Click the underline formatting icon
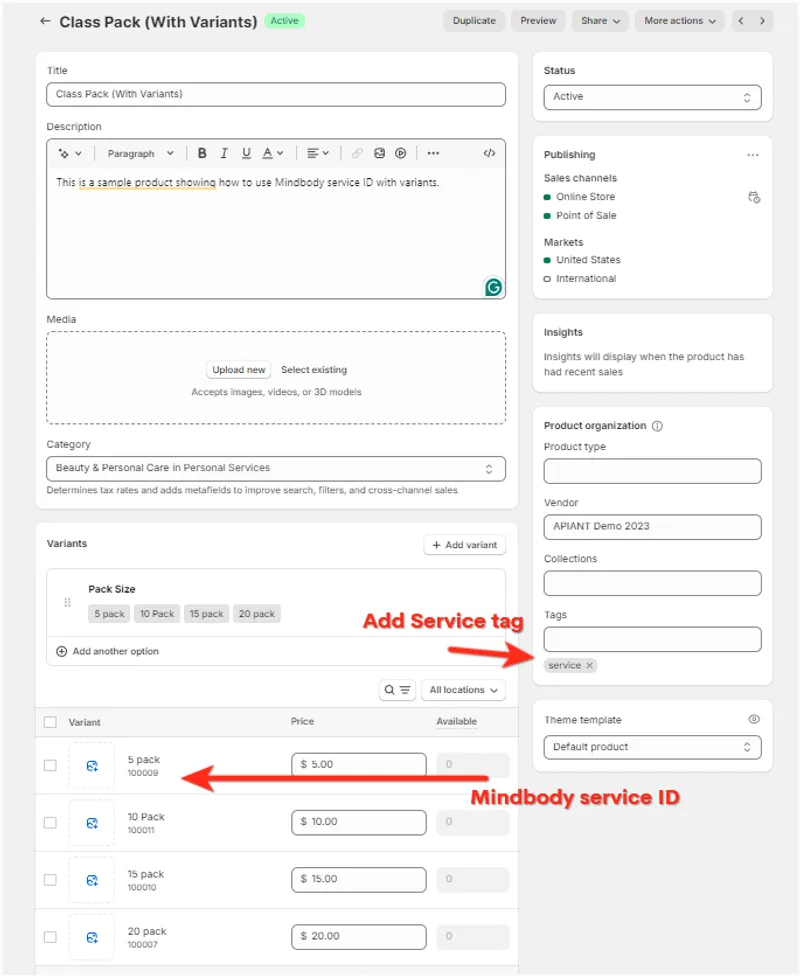Screen dimensions: 800x976 coord(246,153)
